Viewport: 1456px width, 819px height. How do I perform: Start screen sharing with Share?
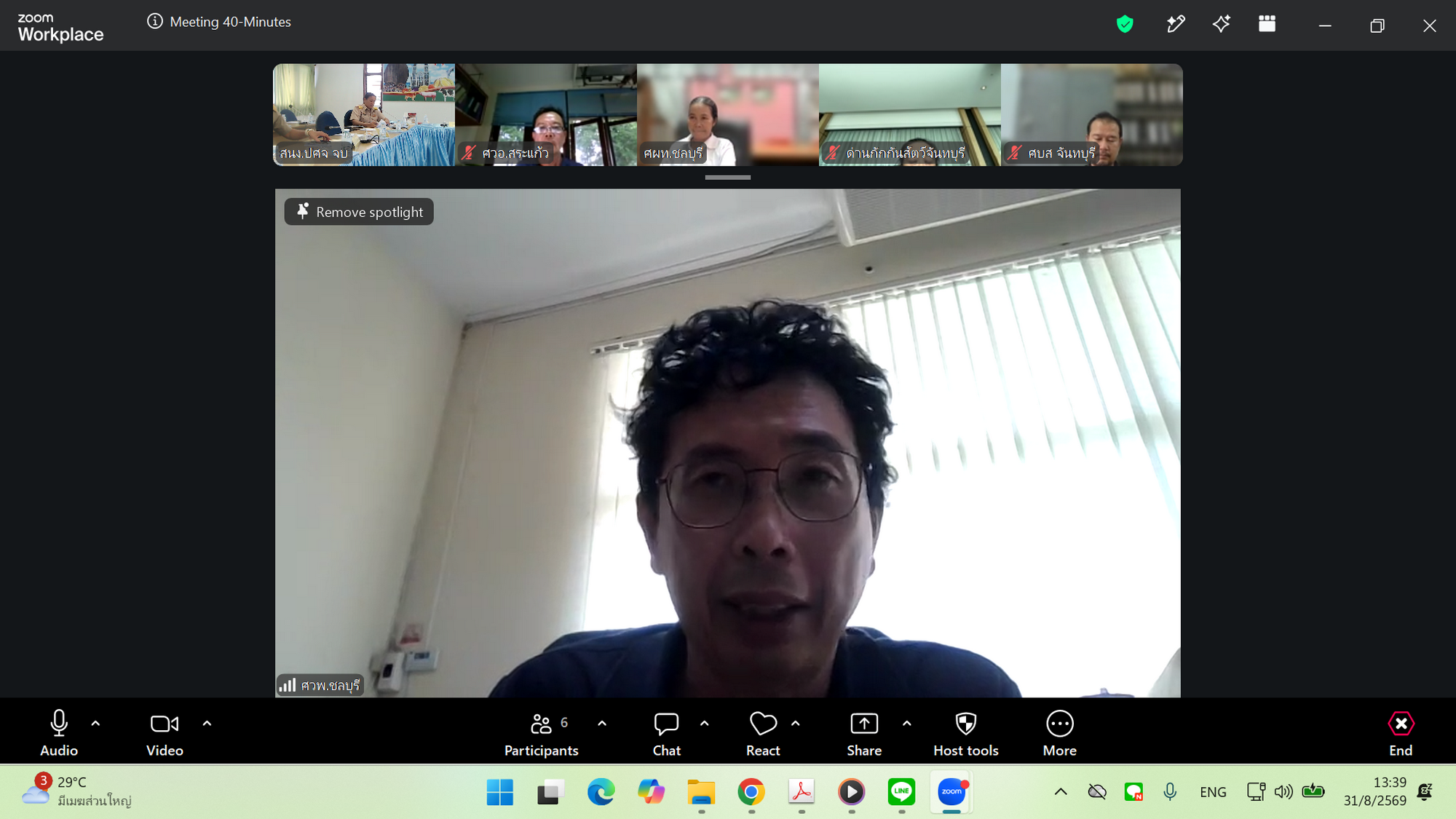point(864,733)
